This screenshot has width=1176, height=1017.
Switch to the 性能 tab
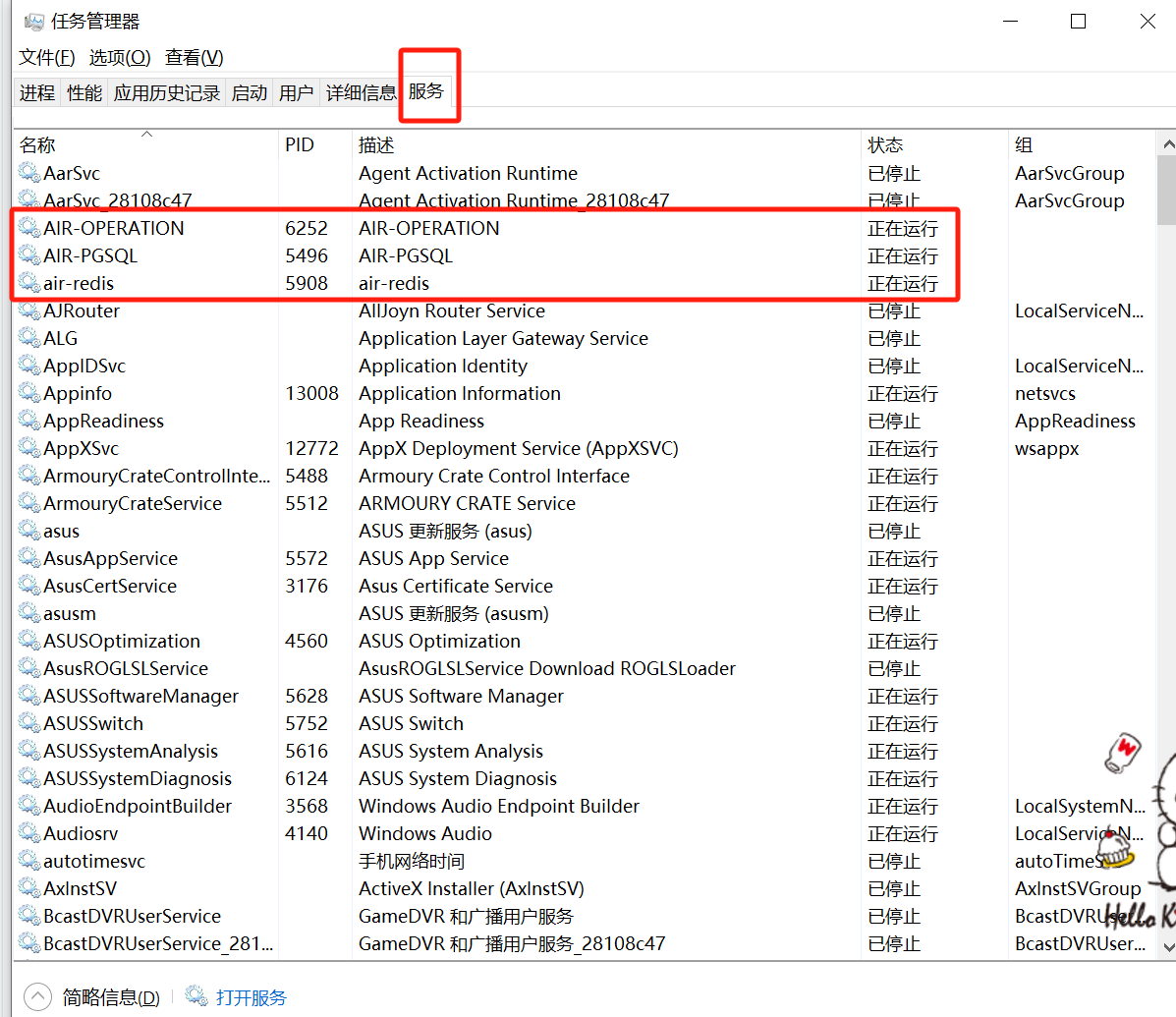point(84,93)
